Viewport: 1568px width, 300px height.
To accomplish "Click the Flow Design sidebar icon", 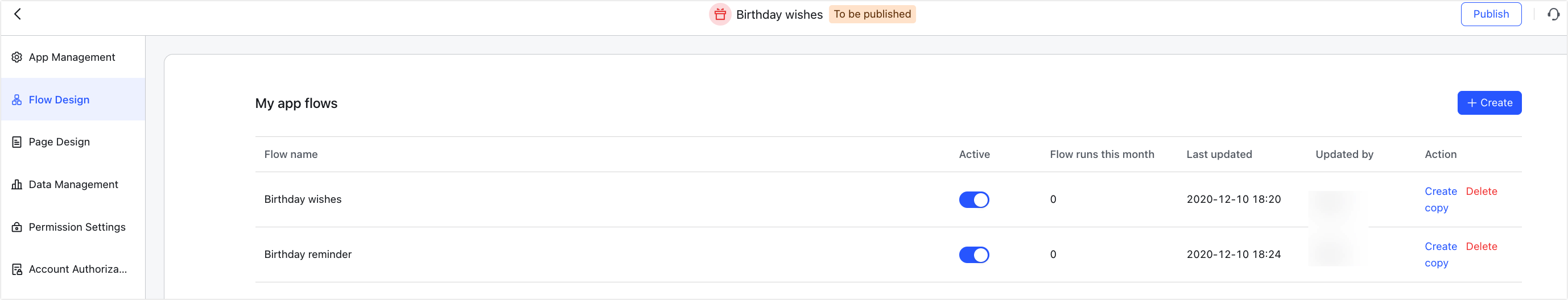I will [17, 99].
